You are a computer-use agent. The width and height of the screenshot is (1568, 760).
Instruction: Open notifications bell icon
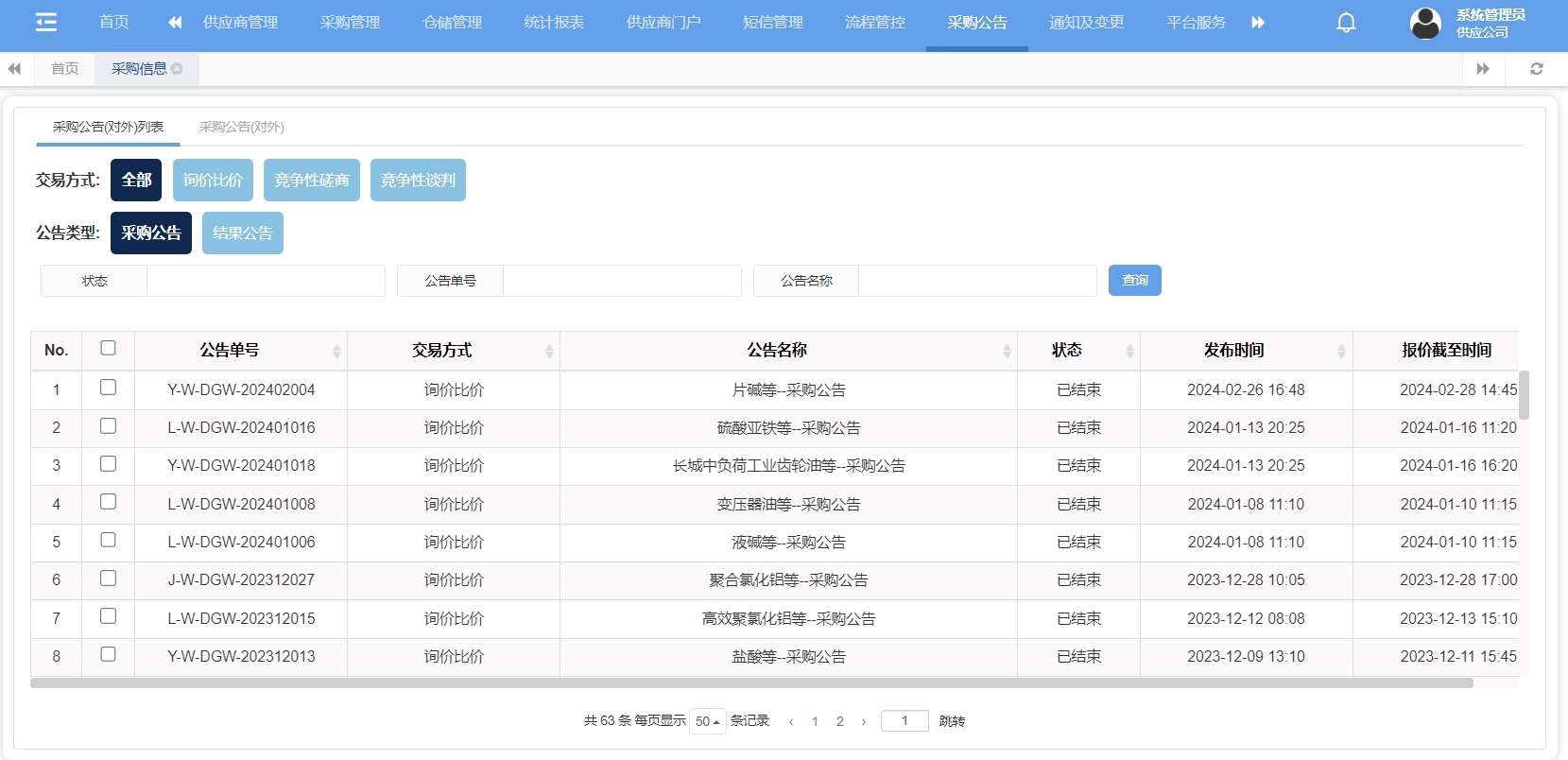coord(1346,23)
